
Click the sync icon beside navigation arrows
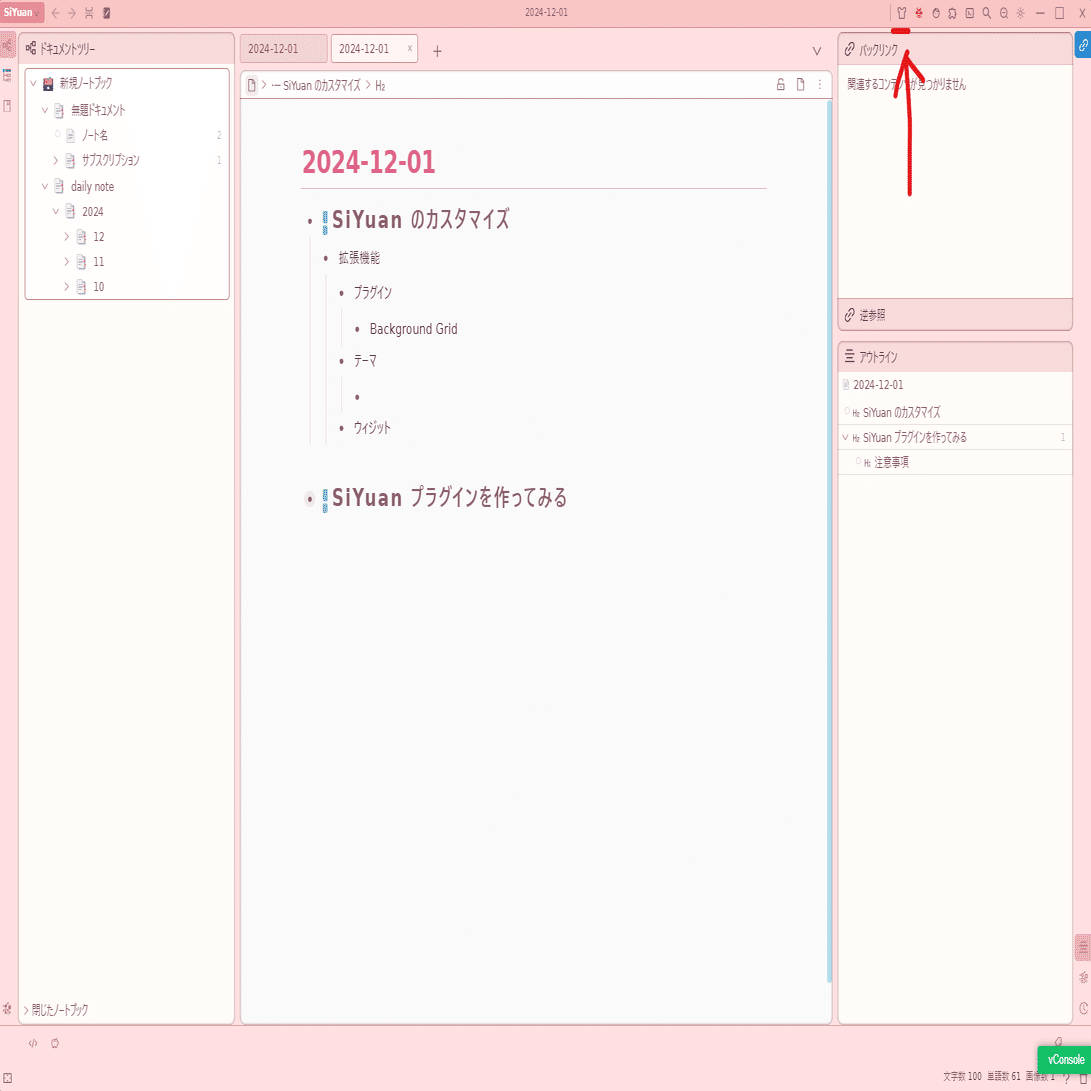(x=89, y=13)
